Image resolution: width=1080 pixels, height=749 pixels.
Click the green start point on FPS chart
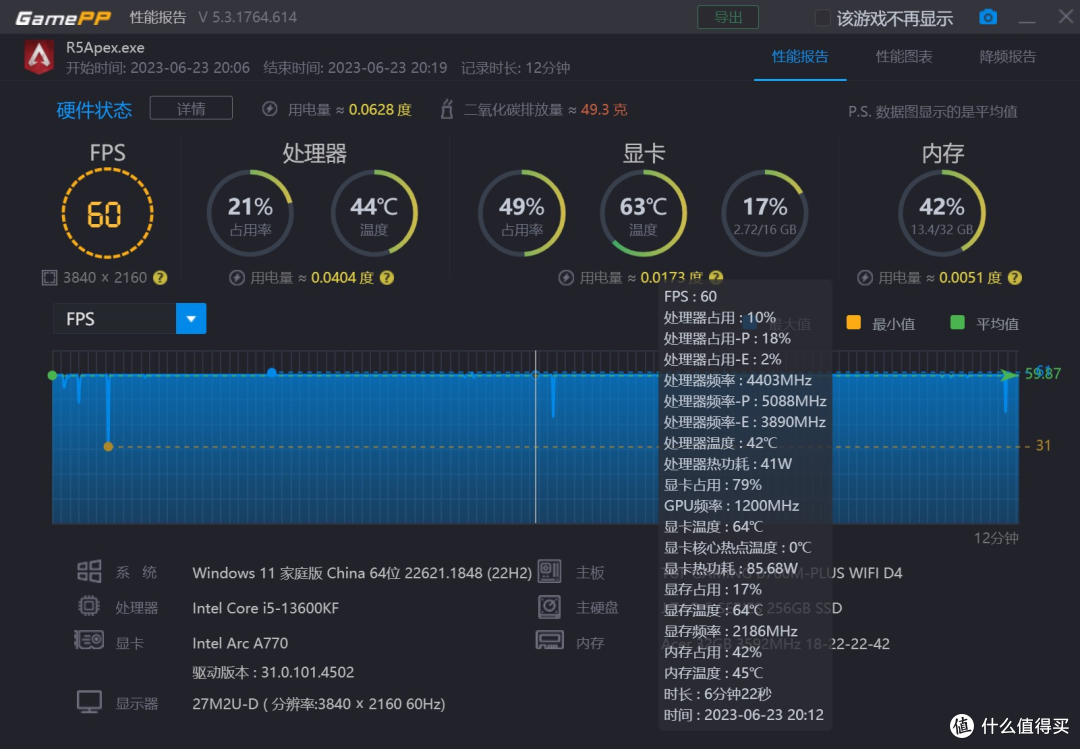coord(52,376)
